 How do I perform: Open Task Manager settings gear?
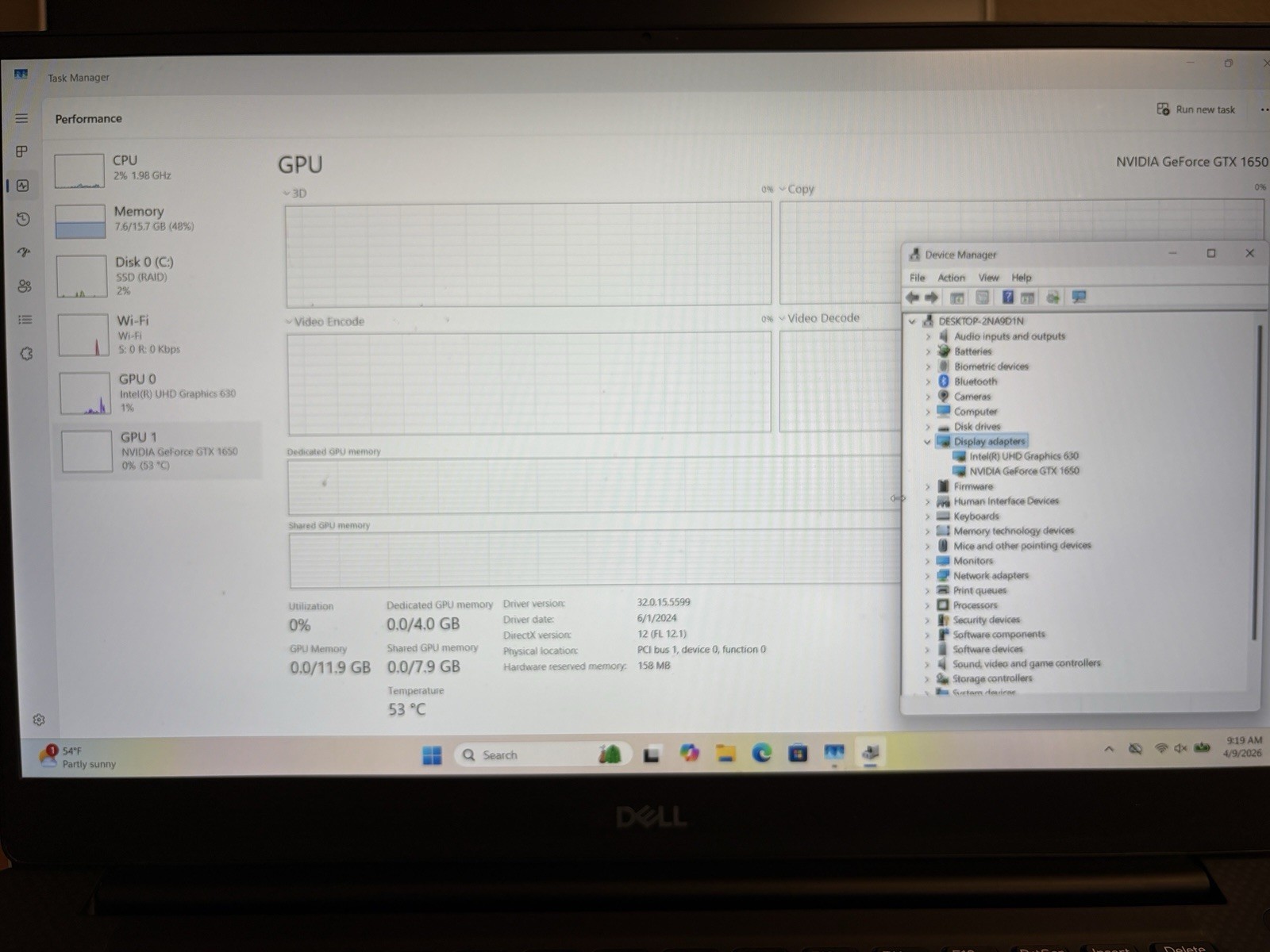pyautogui.click(x=38, y=720)
